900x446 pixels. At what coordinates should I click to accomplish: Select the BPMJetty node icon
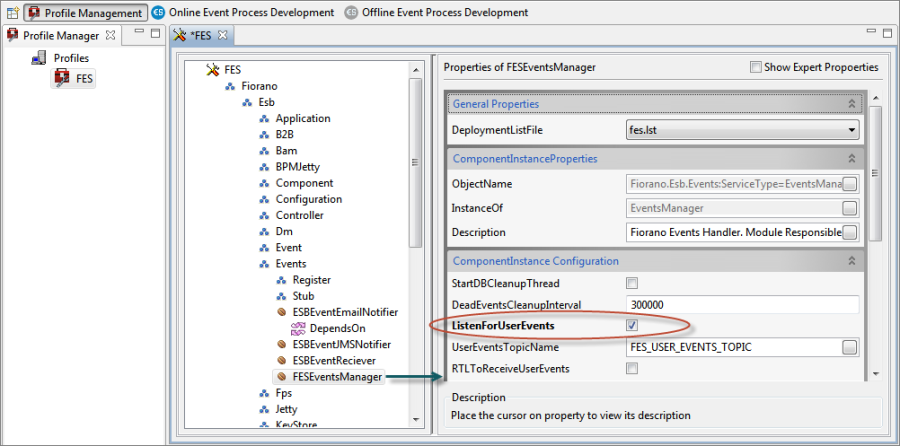click(x=264, y=168)
